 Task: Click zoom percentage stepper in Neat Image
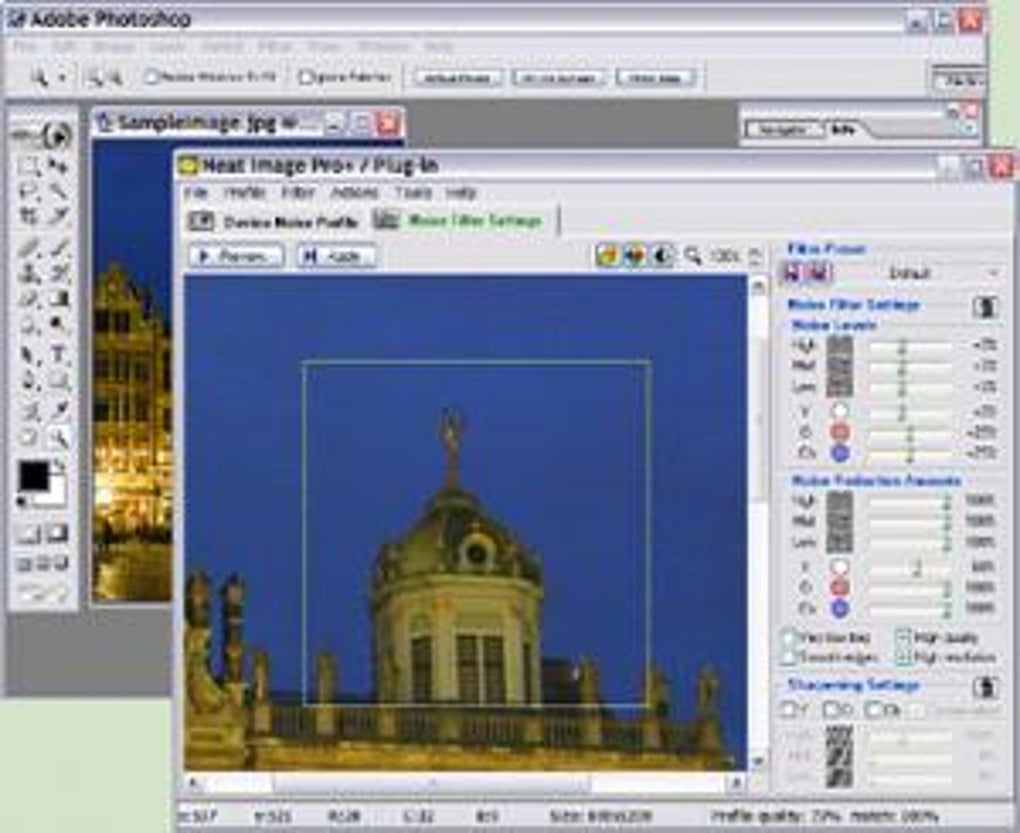[x=755, y=256]
